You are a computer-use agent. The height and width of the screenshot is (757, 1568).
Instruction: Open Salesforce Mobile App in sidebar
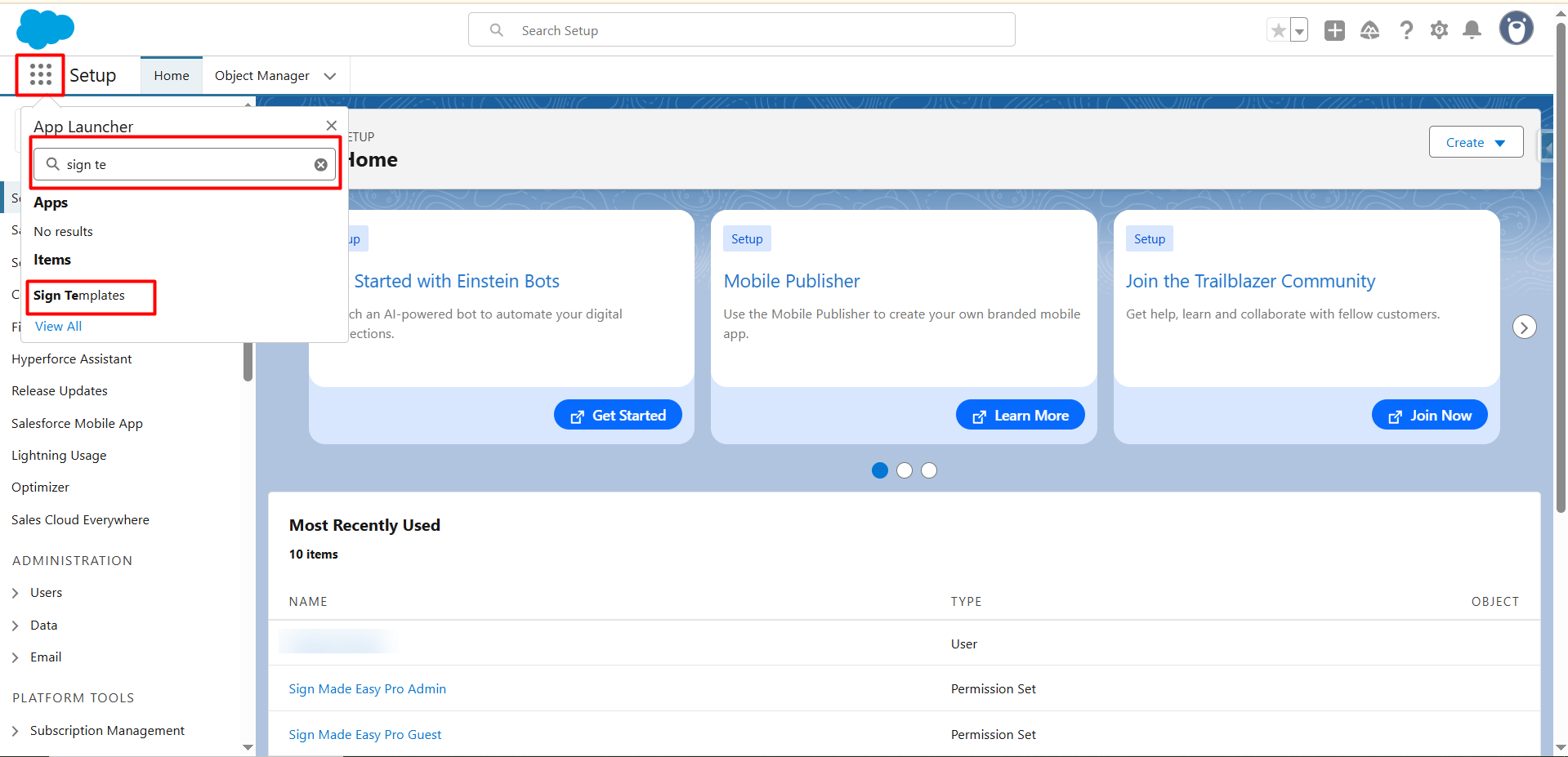77,423
